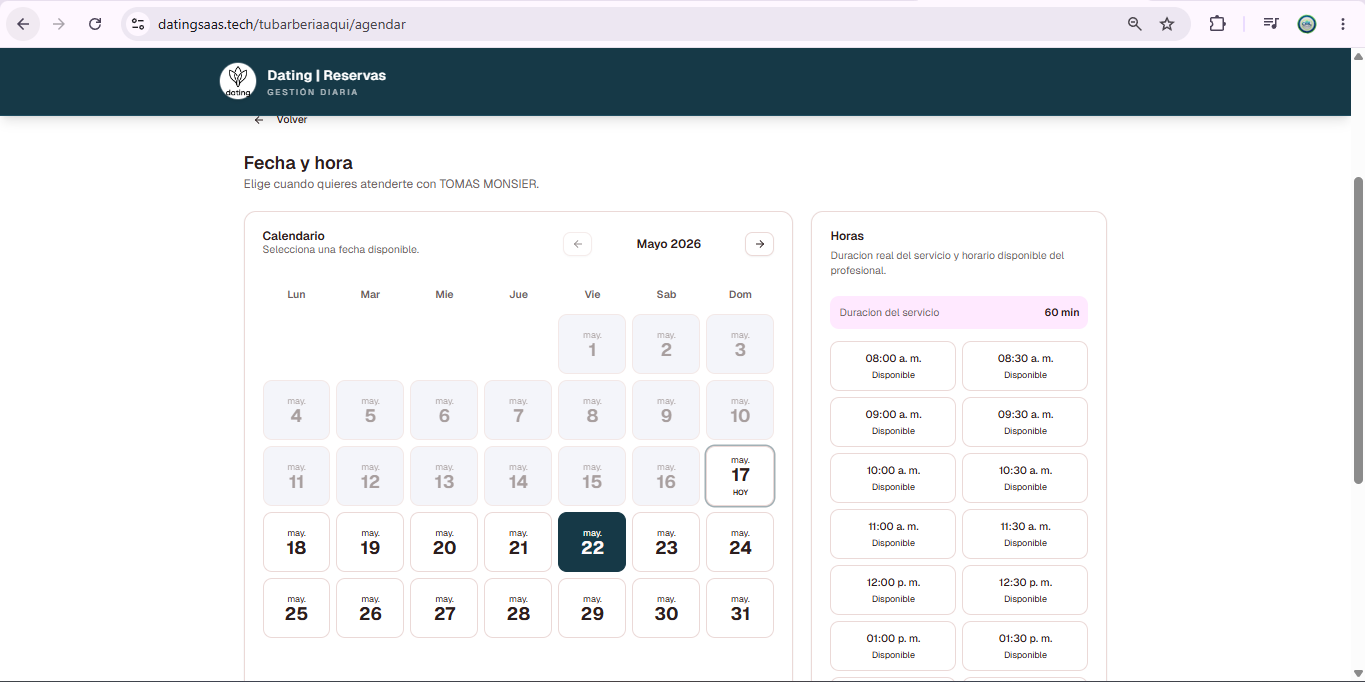
Task: Choose May 24 on the calendar
Action: 740,542
